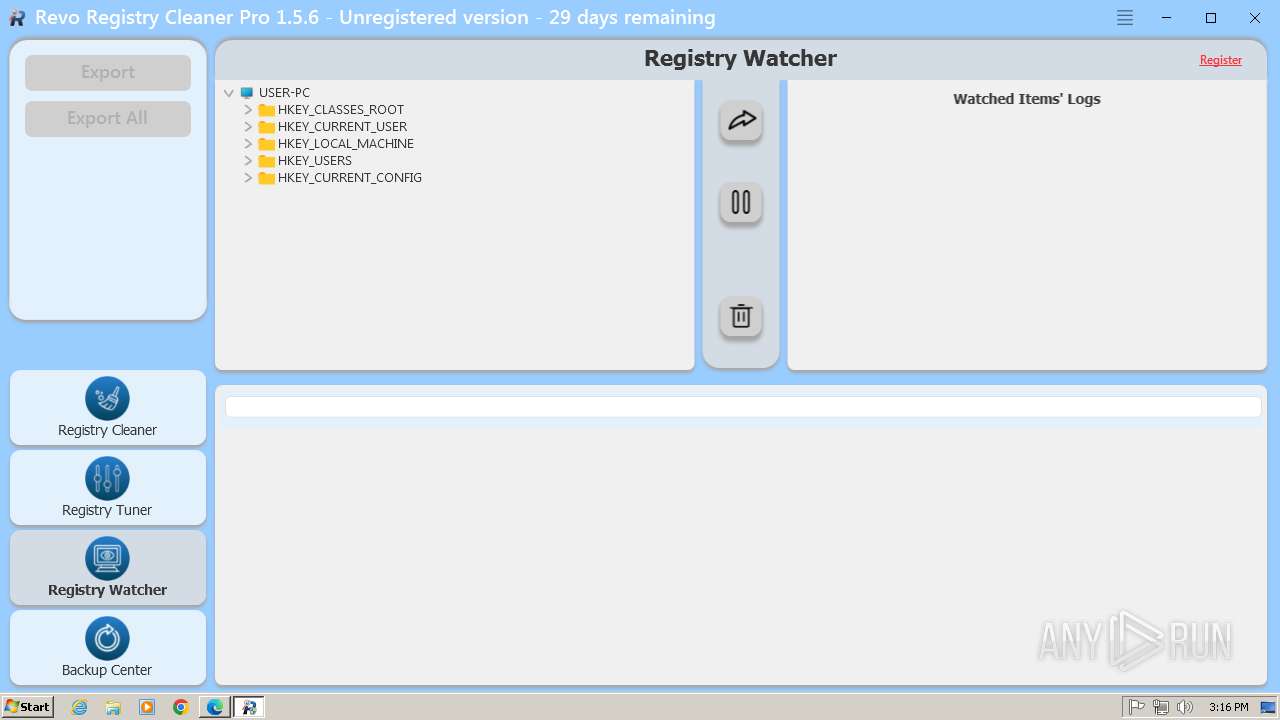This screenshot has height=720, width=1280.
Task: Maximize the Revo window
Action: pyautogui.click(x=1211, y=18)
